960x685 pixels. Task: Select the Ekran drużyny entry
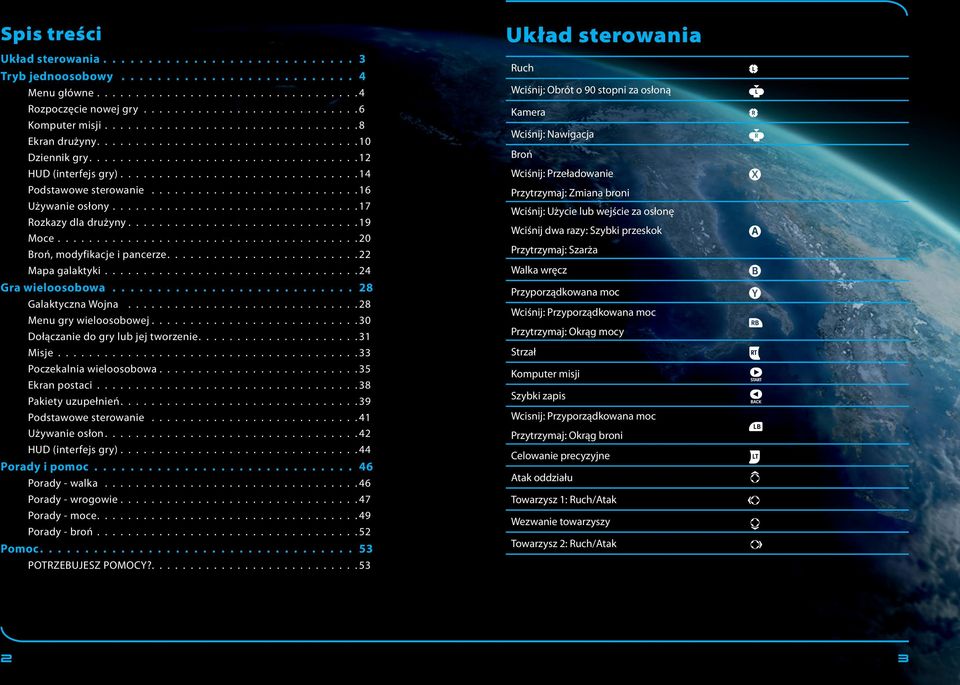point(199,141)
